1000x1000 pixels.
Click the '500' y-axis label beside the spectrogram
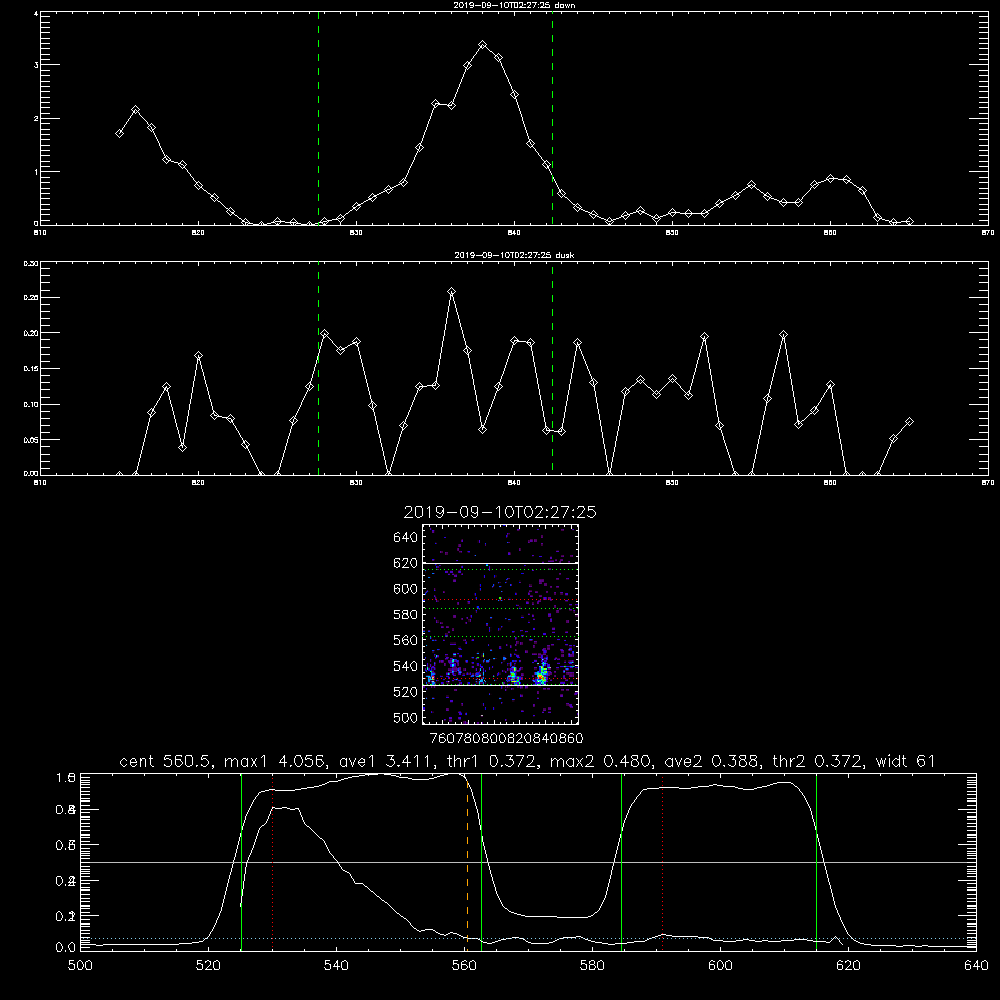(x=406, y=718)
